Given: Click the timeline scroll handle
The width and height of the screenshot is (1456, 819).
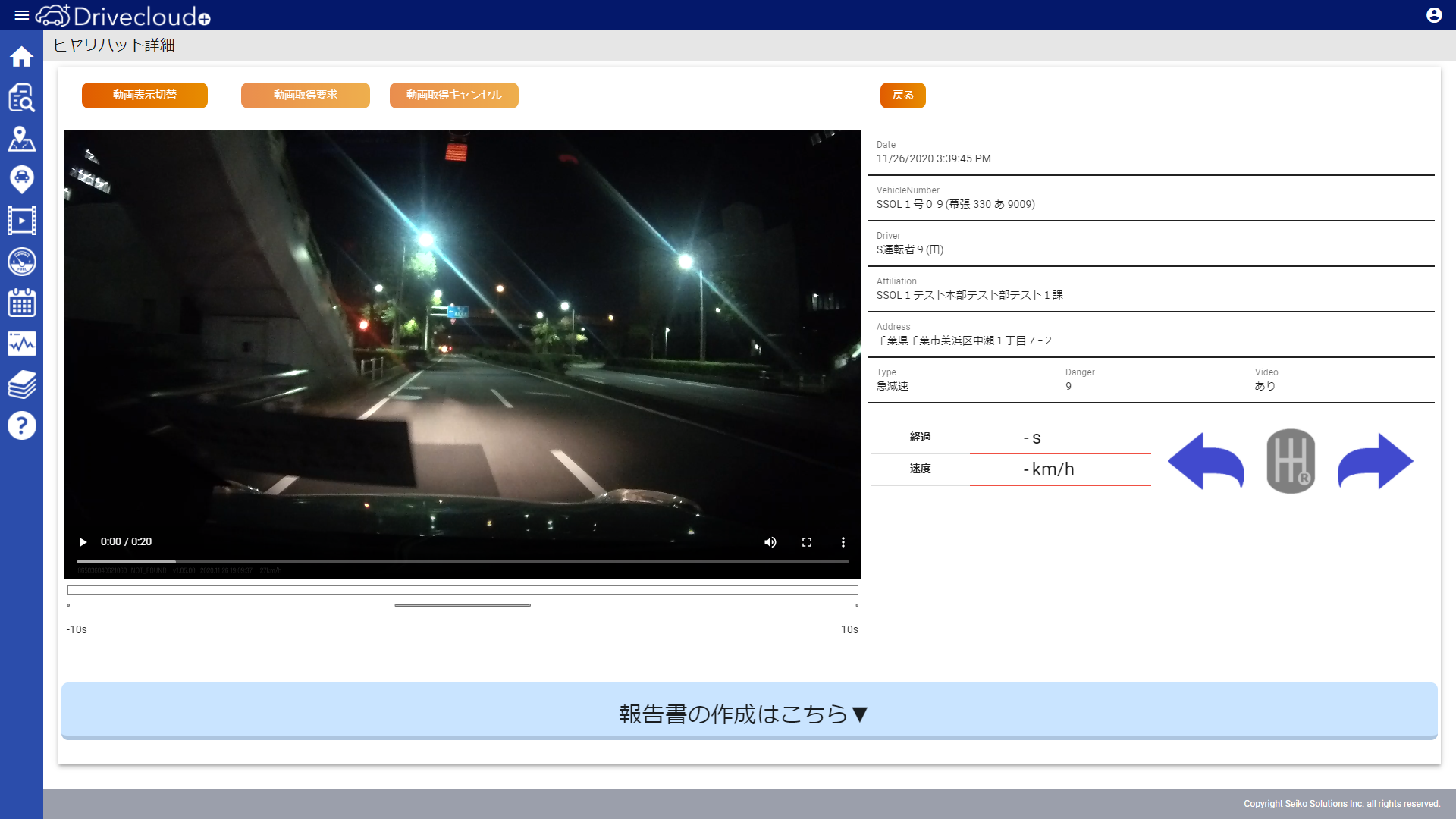Looking at the screenshot, I should point(463,605).
